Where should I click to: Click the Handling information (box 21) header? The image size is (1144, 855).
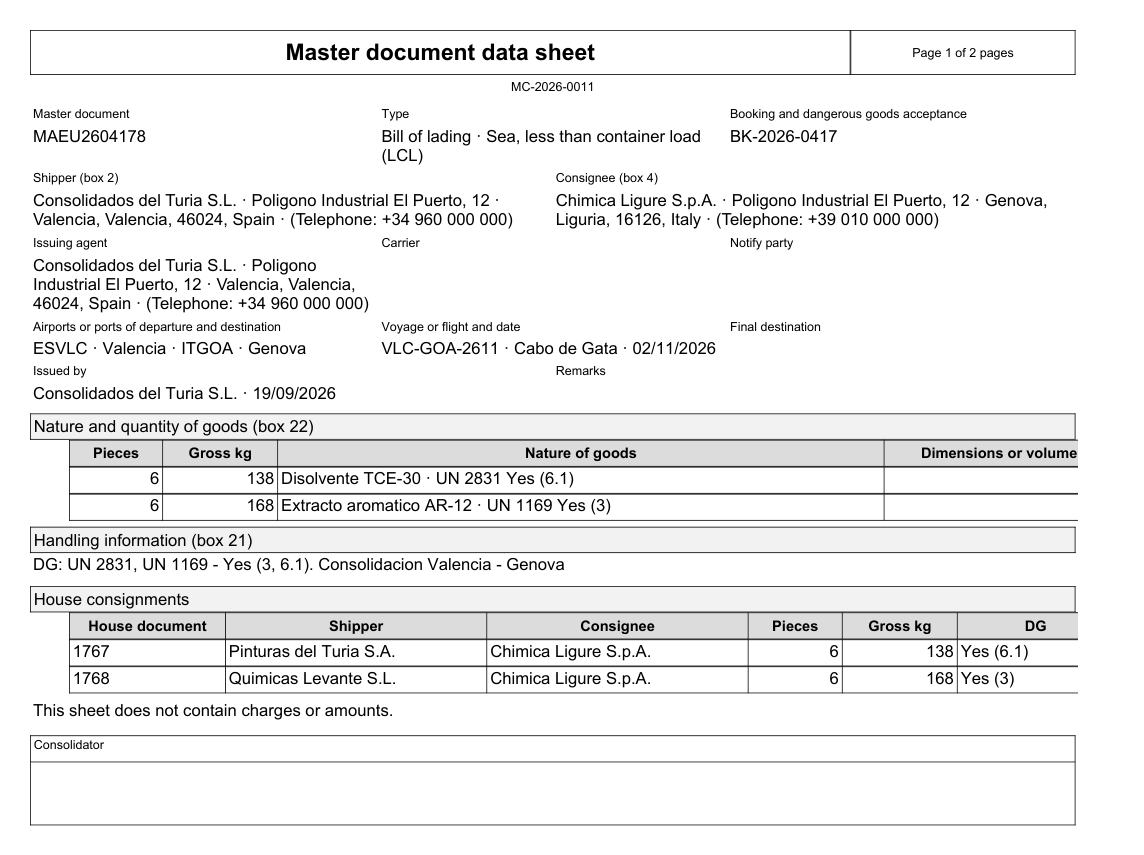tap(552, 541)
